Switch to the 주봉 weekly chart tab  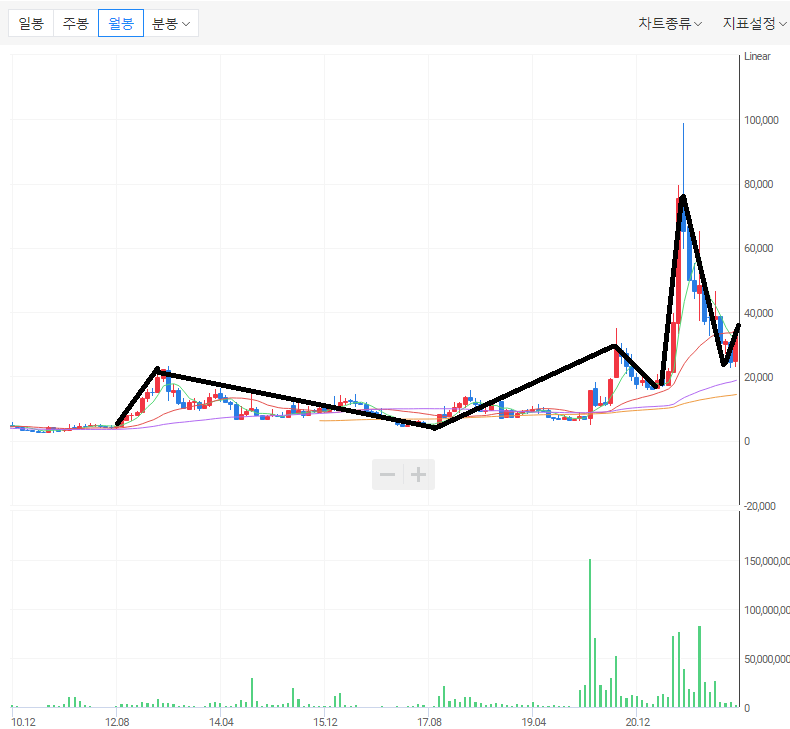coord(76,23)
